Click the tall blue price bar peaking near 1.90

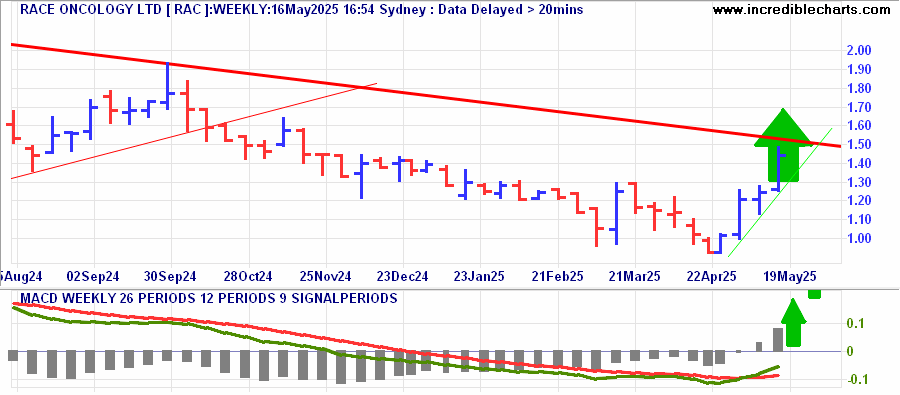pyautogui.click(x=168, y=86)
